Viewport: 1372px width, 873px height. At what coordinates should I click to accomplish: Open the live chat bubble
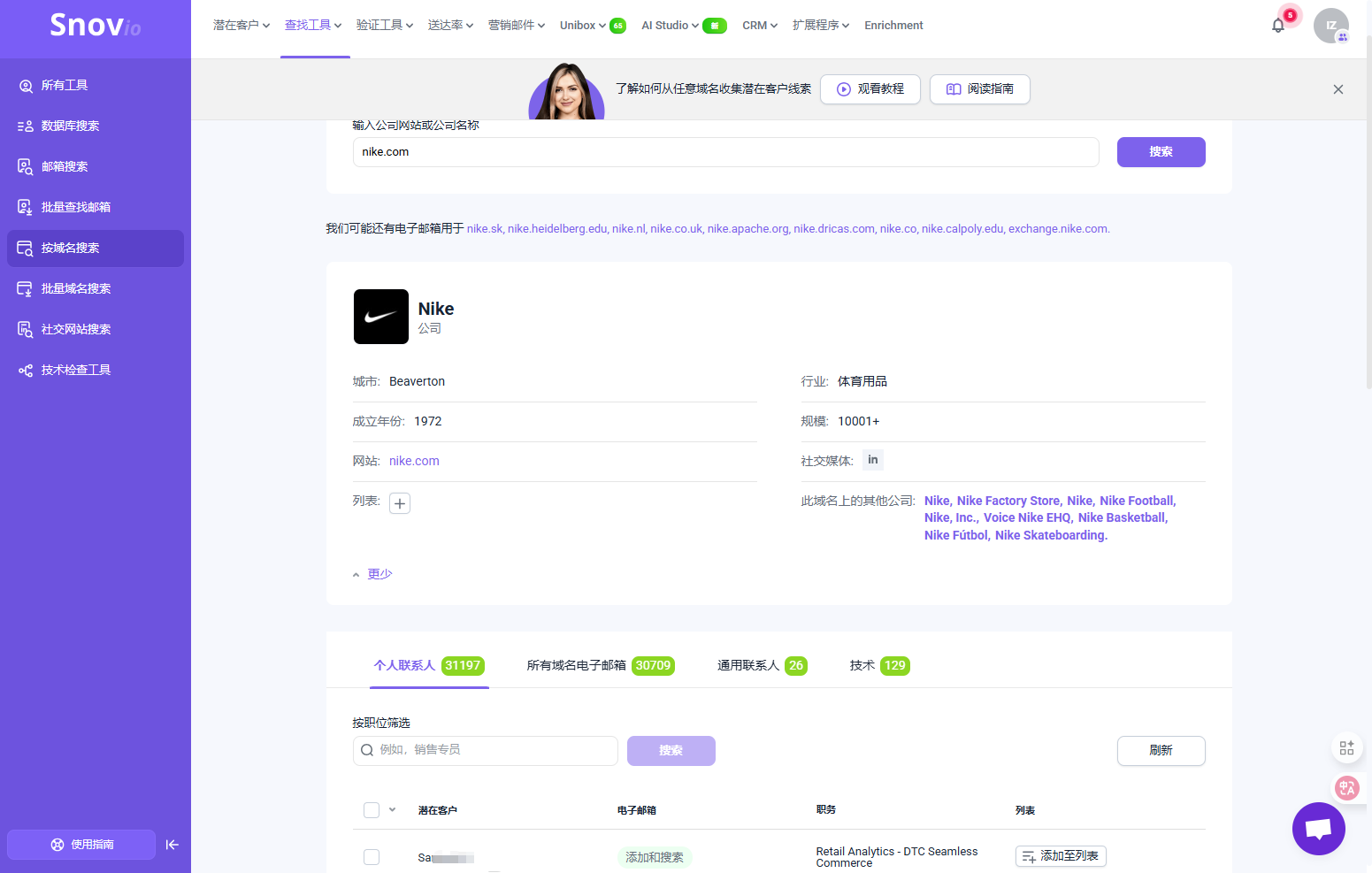(1318, 829)
